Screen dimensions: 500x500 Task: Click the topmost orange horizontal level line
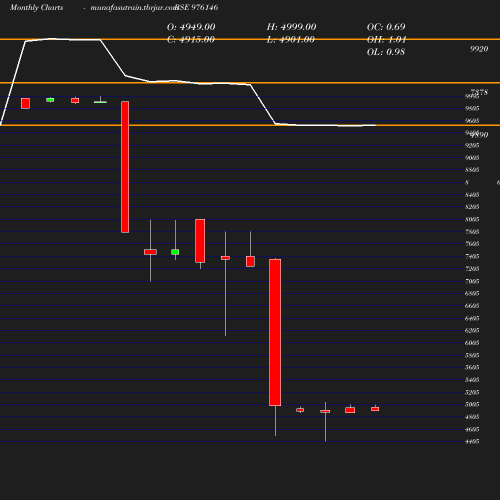click(250, 39)
